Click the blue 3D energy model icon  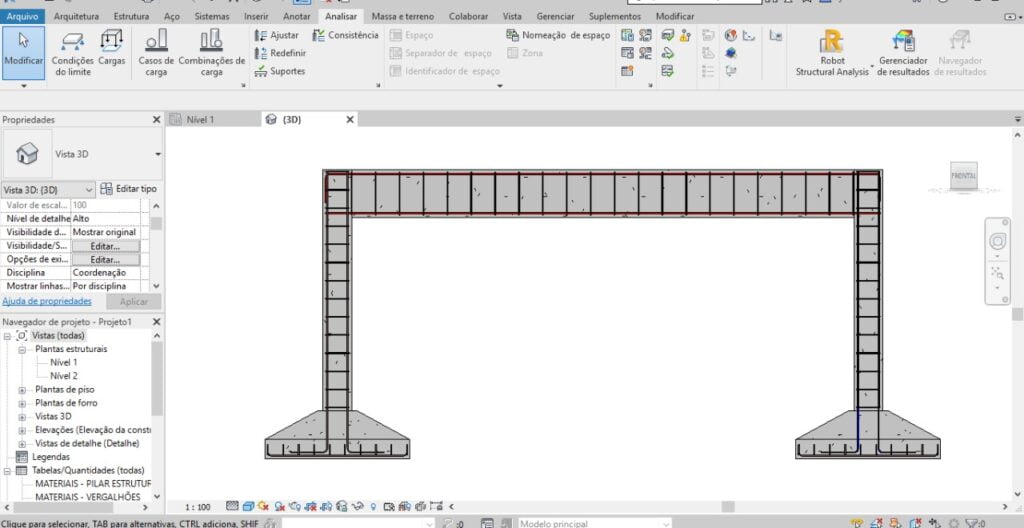[731, 53]
